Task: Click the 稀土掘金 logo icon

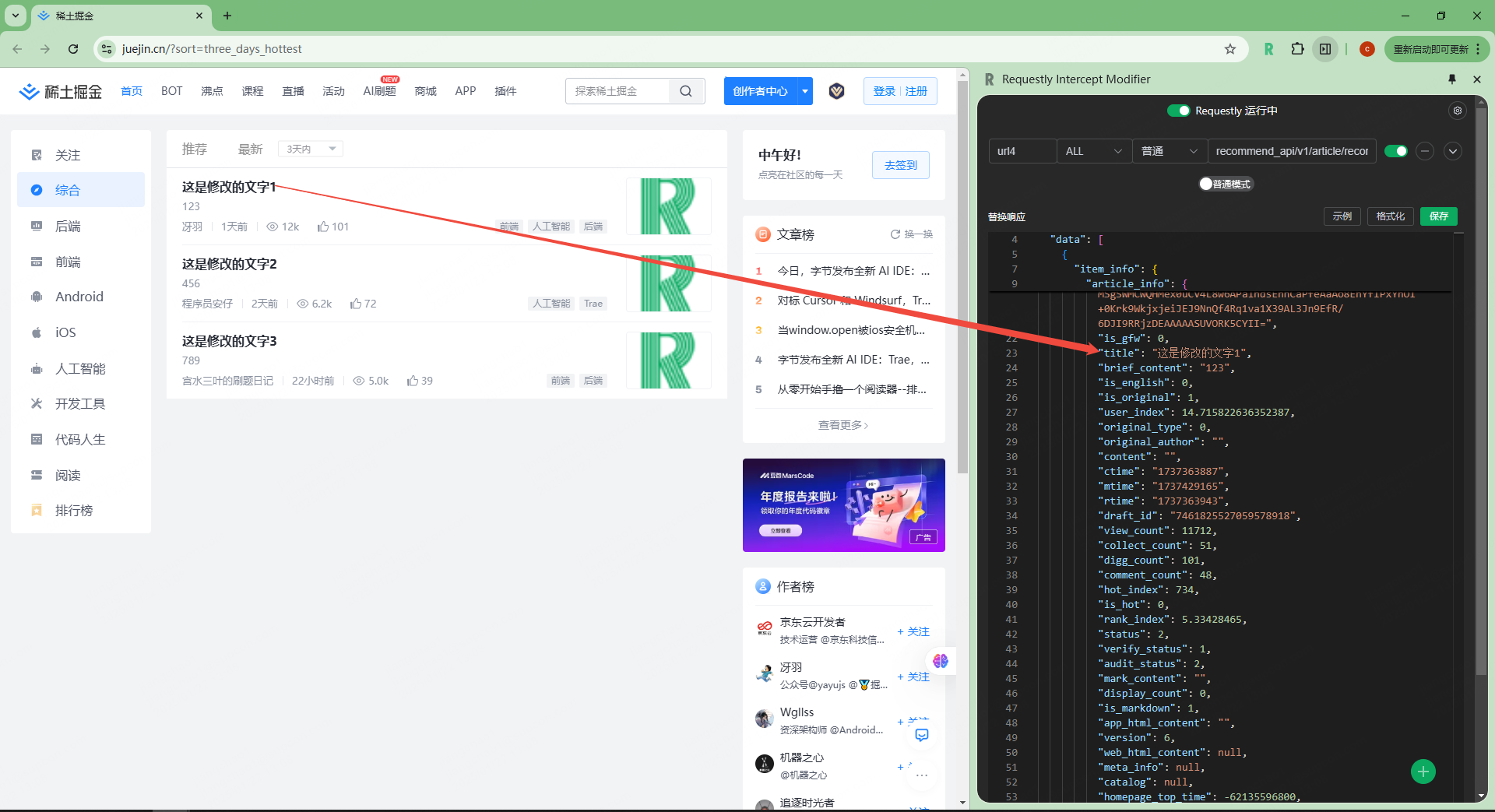Action: click(x=29, y=91)
